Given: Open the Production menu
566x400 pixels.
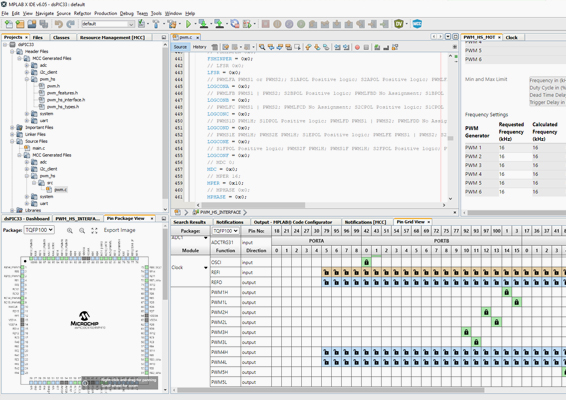Looking at the screenshot, I should (x=105, y=13).
